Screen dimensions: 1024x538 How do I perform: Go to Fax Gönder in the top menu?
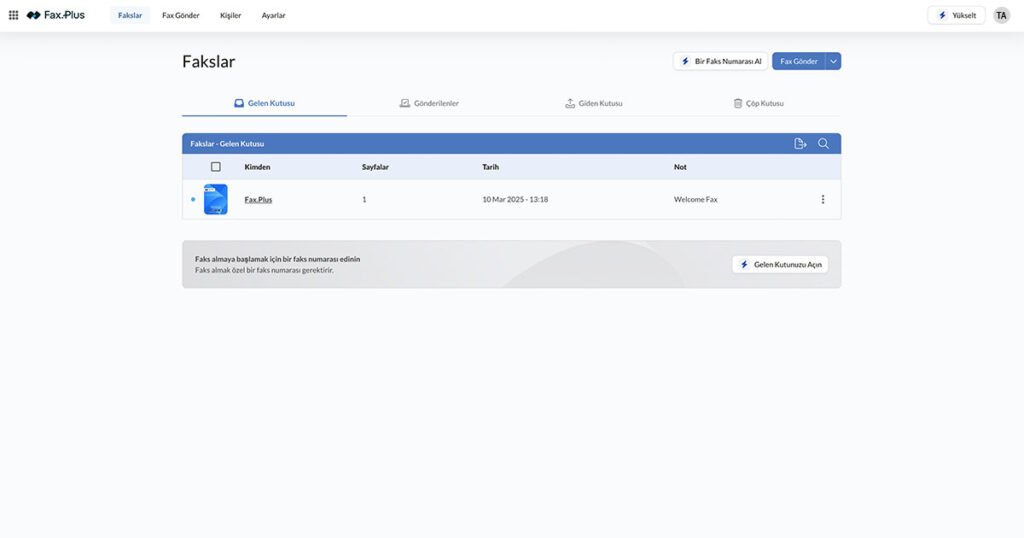[181, 15]
